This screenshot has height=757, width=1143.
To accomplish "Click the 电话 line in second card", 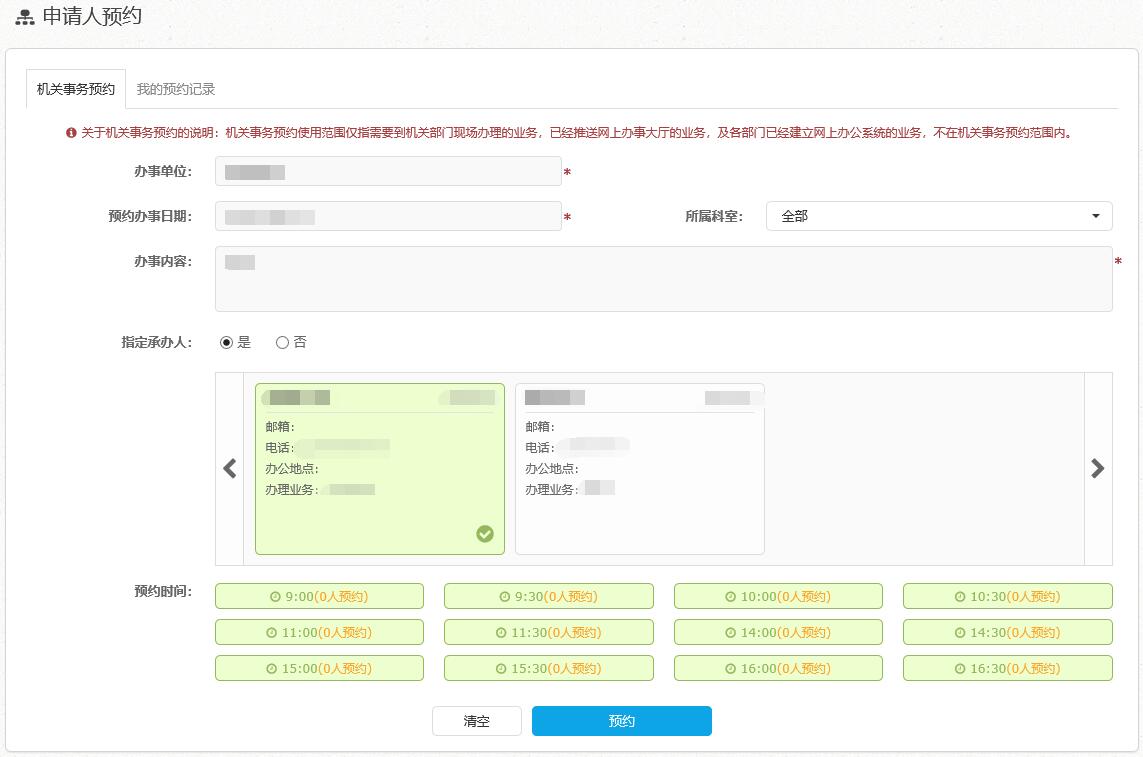I will click(x=576, y=447).
